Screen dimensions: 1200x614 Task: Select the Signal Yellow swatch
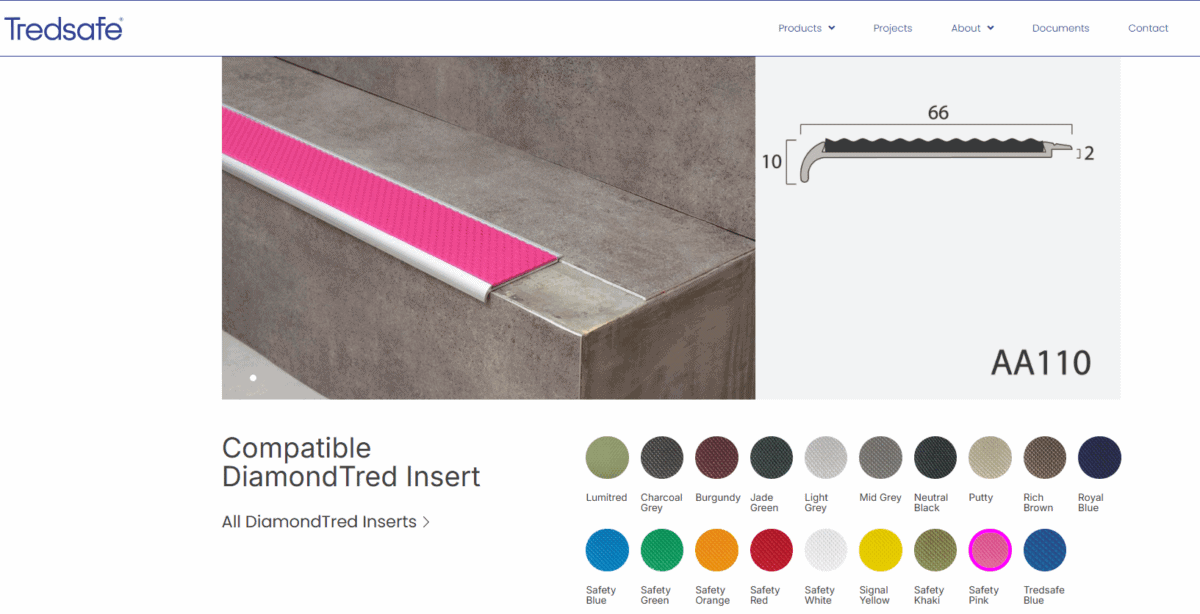click(x=880, y=550)
